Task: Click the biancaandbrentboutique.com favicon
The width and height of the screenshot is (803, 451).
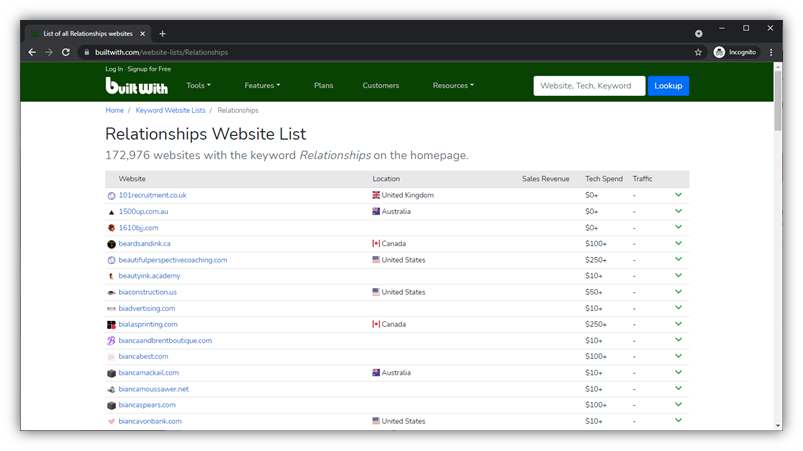Action: pos(111,341)
